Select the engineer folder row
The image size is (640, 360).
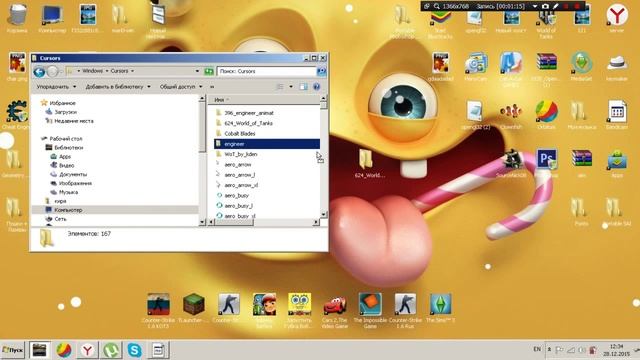click(267, 144)
